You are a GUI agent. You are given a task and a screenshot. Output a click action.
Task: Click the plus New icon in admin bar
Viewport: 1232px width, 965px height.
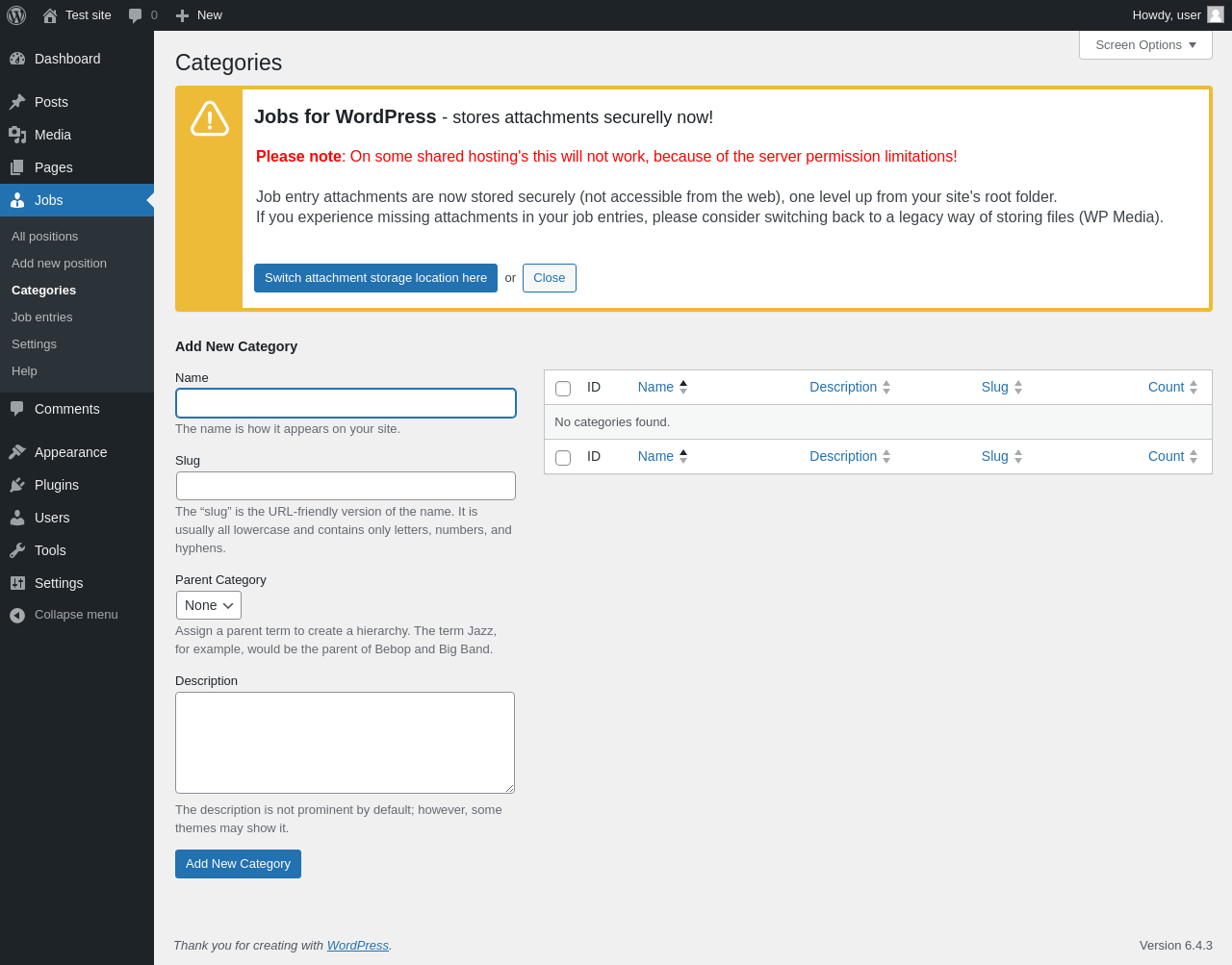[182, 15]
